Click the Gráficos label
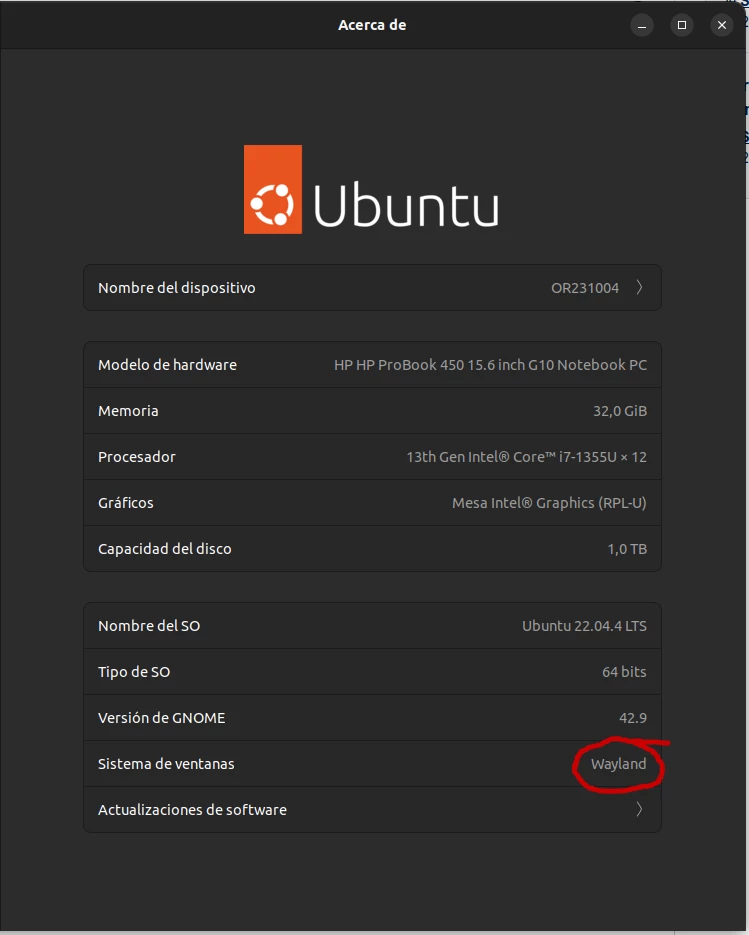The width and height of the screenshot is (749, 935). pos(125,503)
